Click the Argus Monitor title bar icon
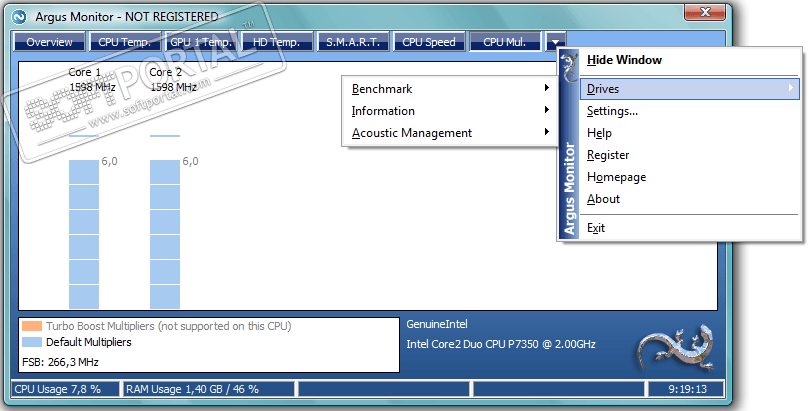809x411 pixels. click(x=19, y=17)
